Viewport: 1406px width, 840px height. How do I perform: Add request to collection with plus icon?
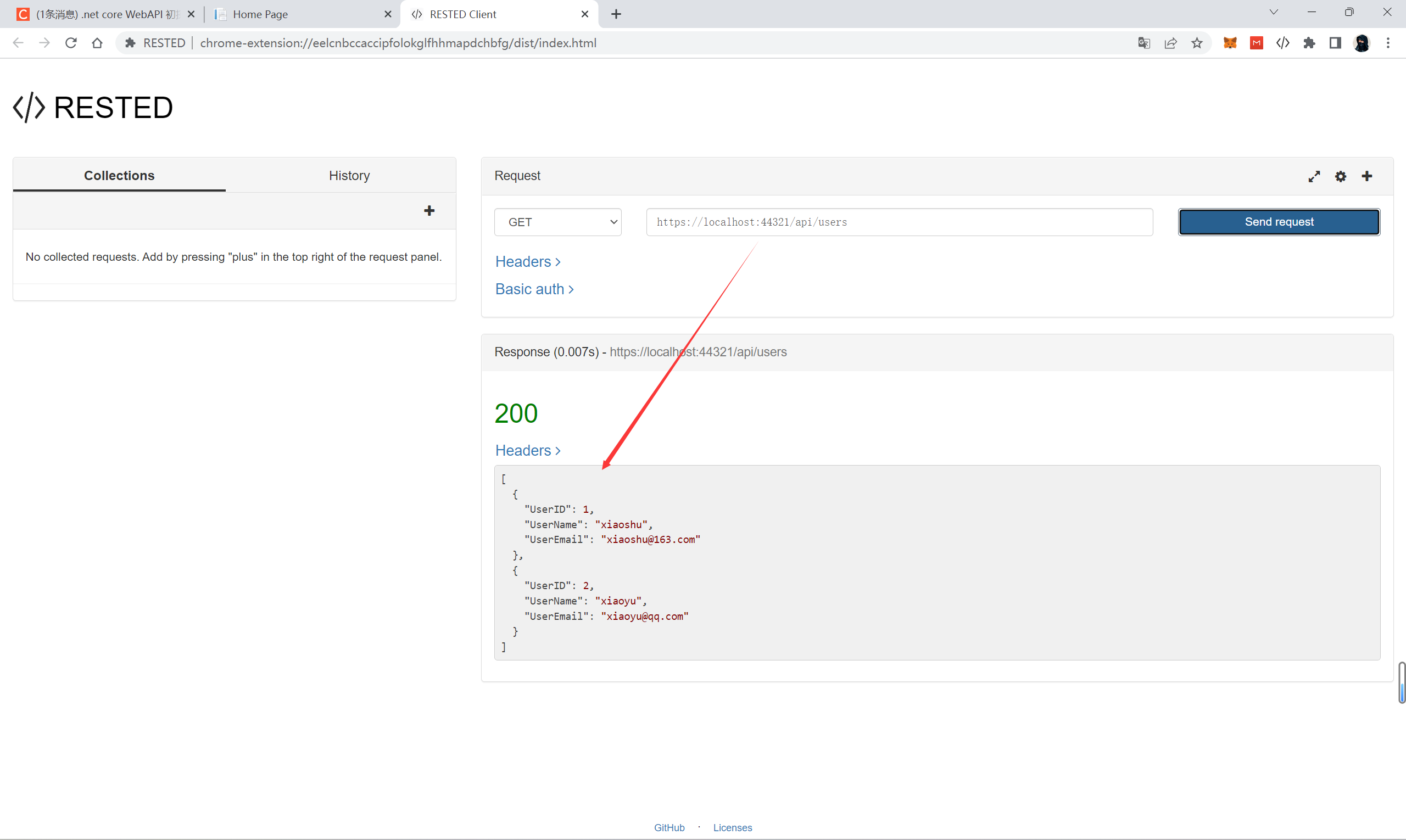[x=1367, y=176]
